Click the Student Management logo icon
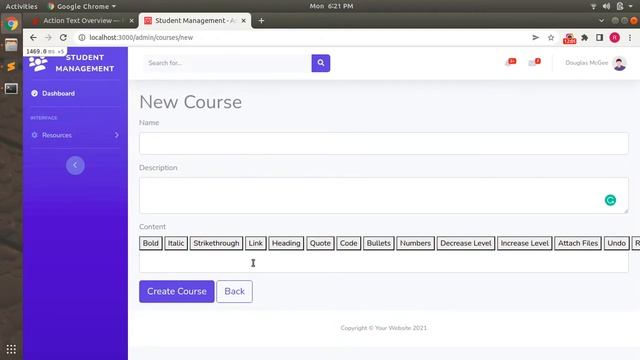 click(x=38, y=63)
